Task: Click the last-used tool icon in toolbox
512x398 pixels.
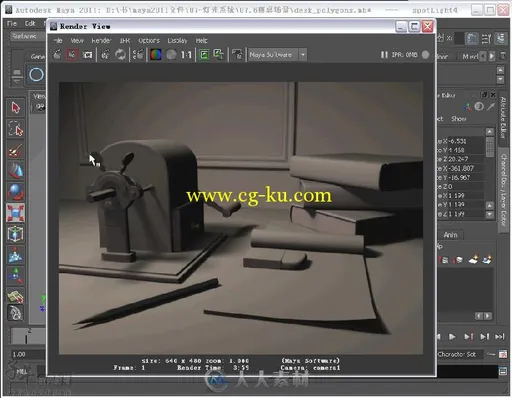Action: (15, 296)
